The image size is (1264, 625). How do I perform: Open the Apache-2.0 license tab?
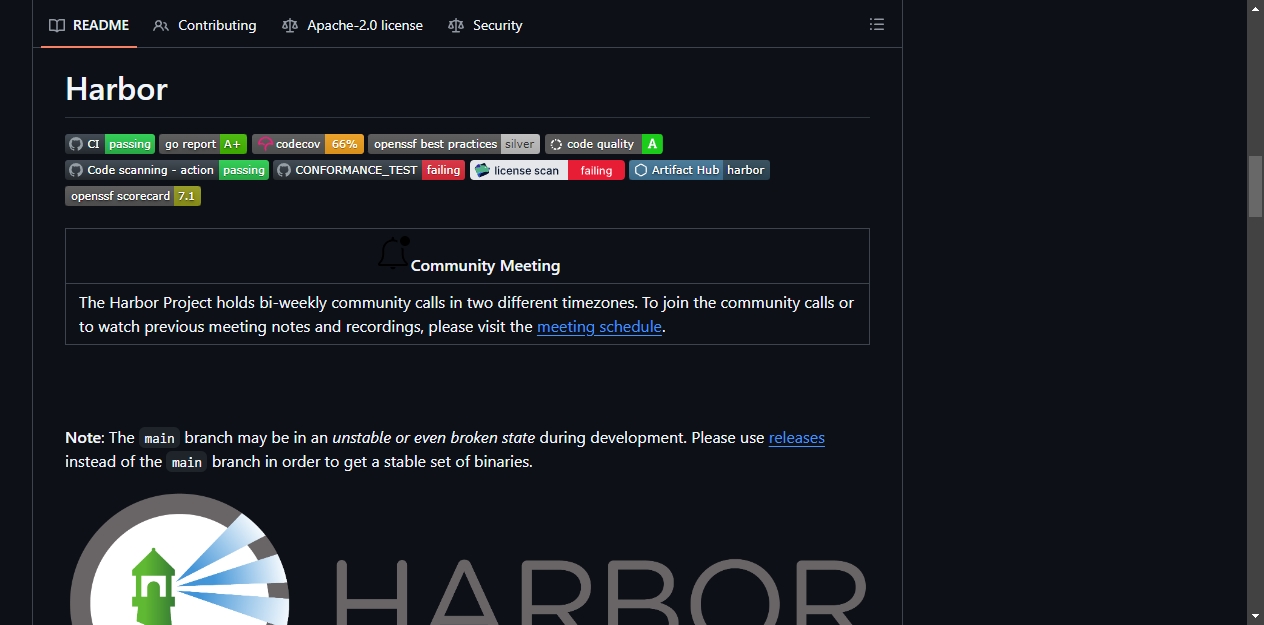pos(353,25)
